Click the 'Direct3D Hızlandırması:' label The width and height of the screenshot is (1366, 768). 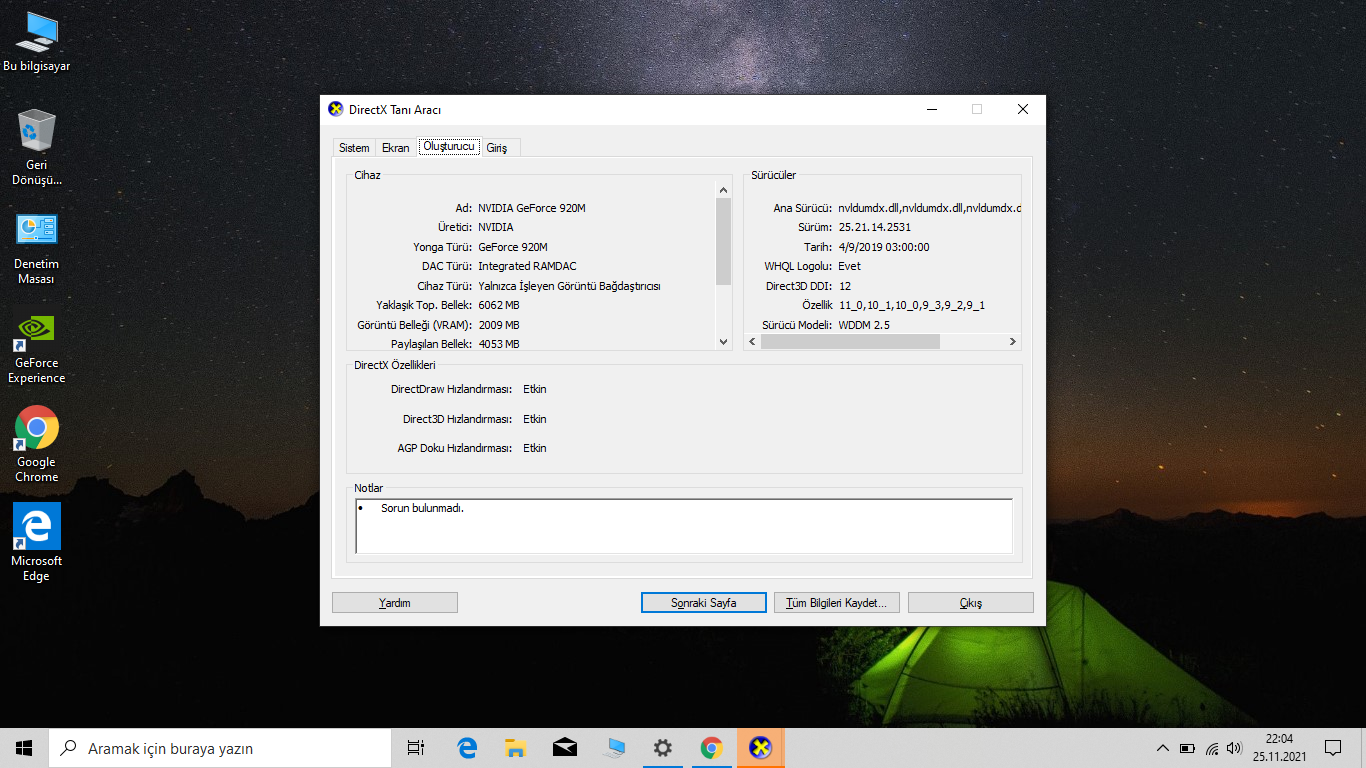click(x=457, y=419)
